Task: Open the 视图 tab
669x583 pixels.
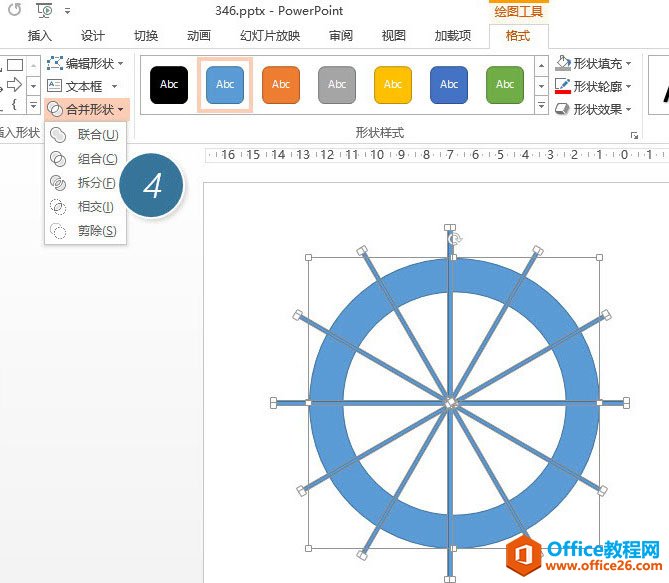Action: tap(393, 36)
